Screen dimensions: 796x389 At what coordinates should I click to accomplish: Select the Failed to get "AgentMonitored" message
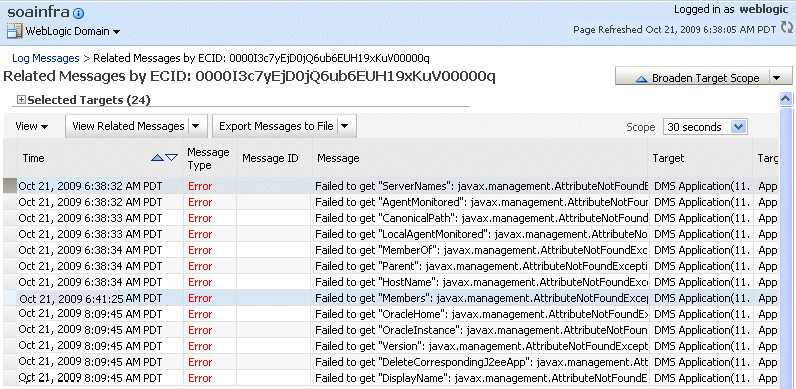pos(481,202)
